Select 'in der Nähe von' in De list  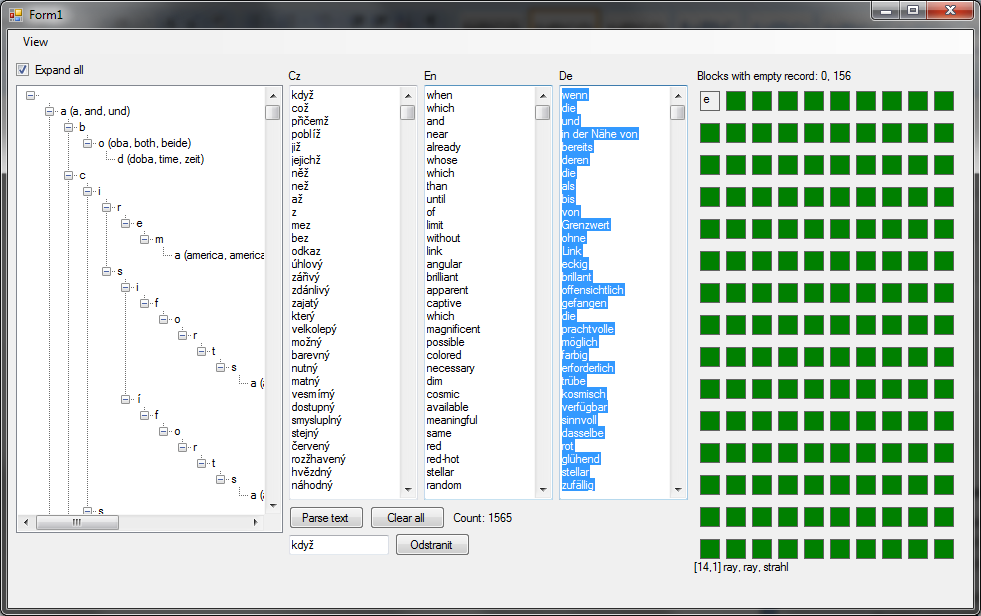pyautogui.click(x=599, y=134)
